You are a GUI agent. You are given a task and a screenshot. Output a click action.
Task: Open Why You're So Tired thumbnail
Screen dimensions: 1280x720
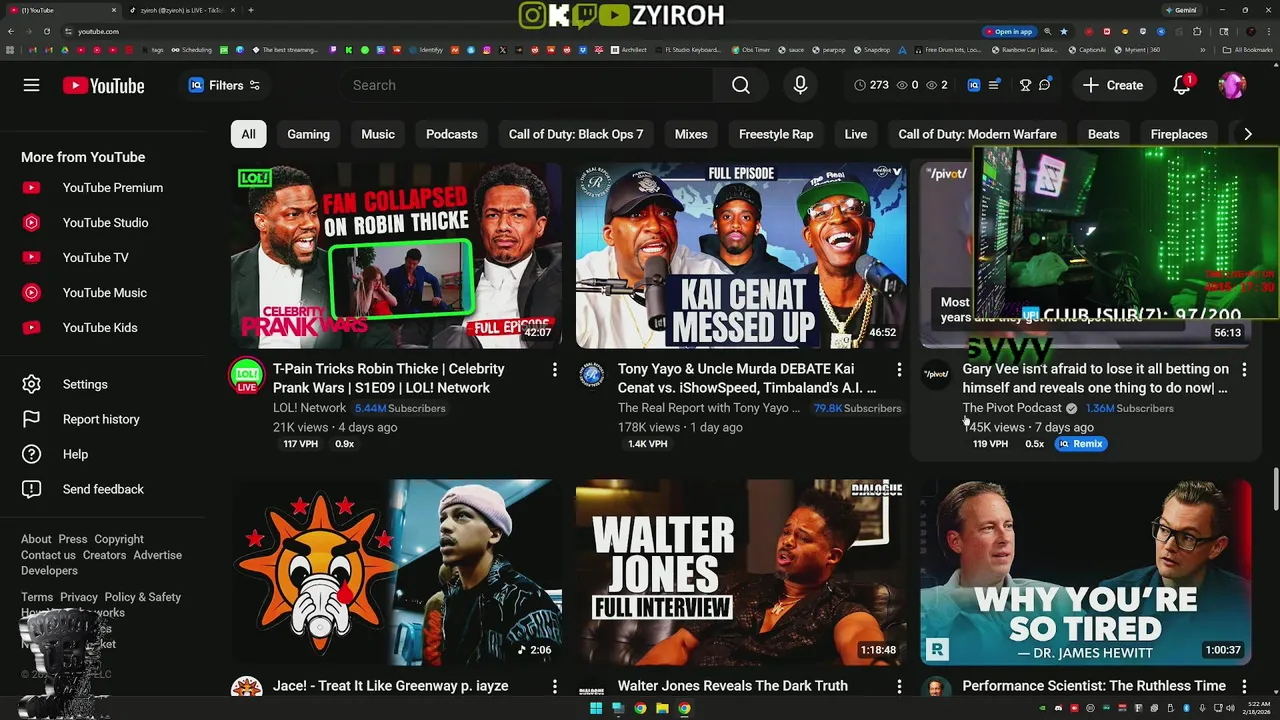(x=1086, y=572)
